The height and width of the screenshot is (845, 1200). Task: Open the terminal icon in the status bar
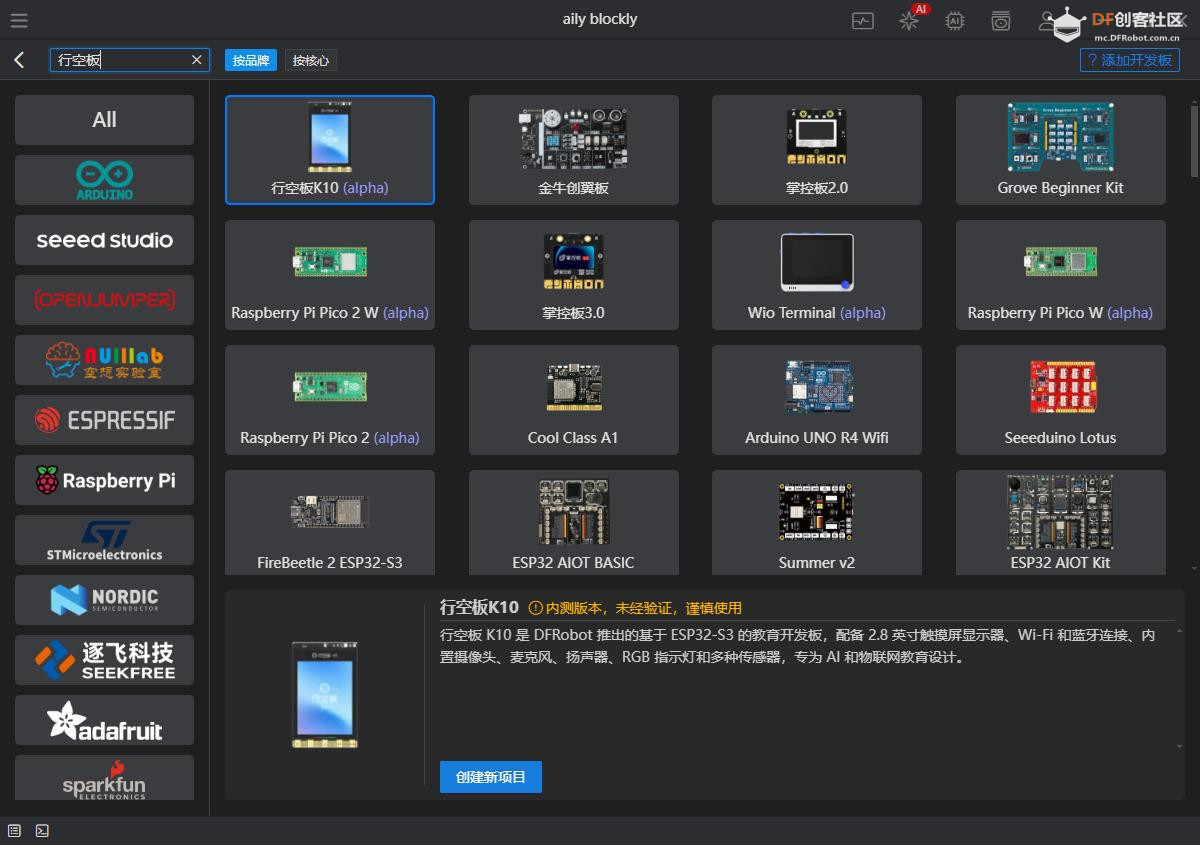tap(42, 830)
